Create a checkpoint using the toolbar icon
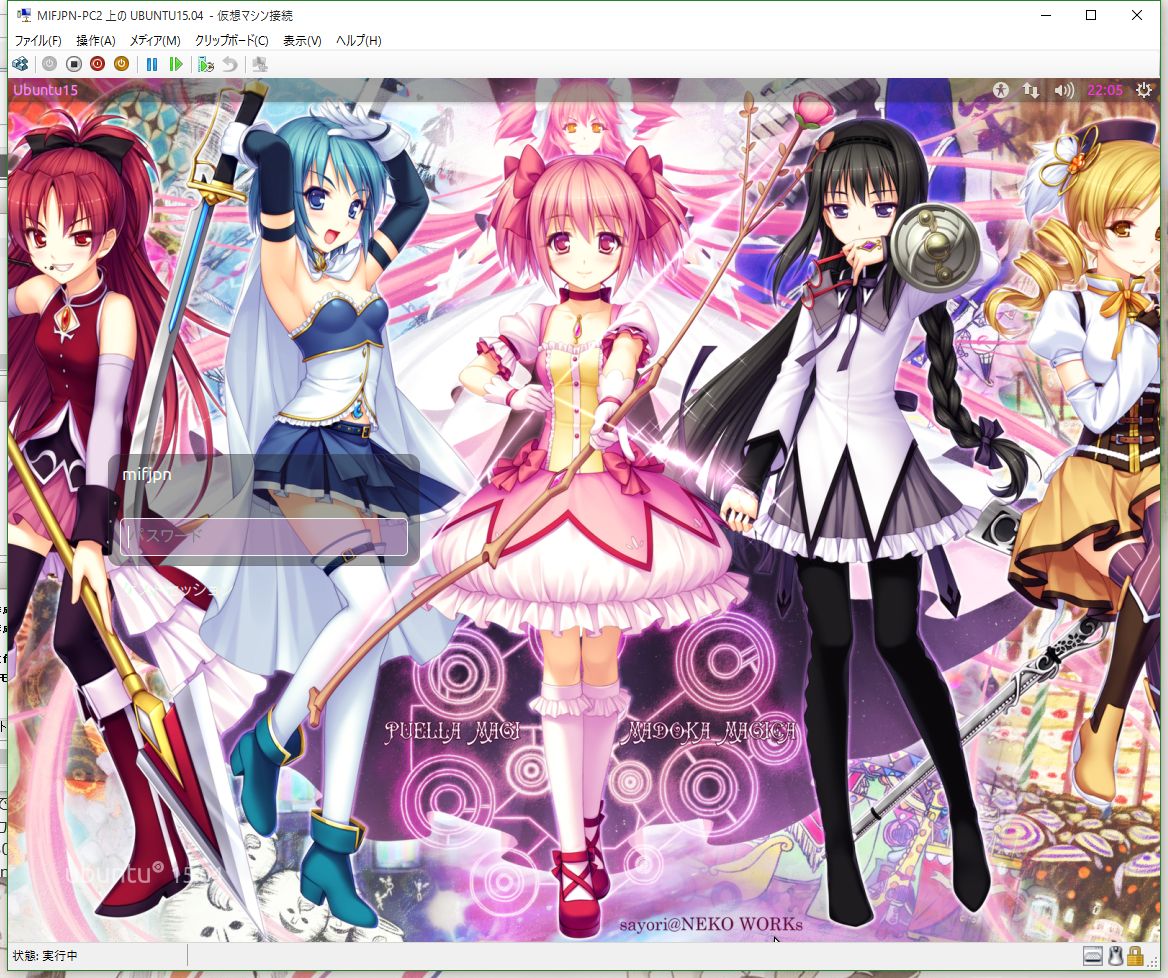1168x978 pixels. (x=206, y=65)
